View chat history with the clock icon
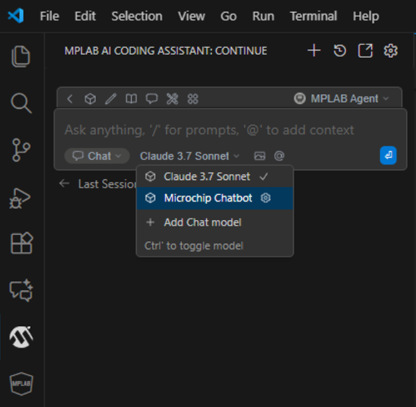Screen dimensions: 416x407 [x=340, y=51]
